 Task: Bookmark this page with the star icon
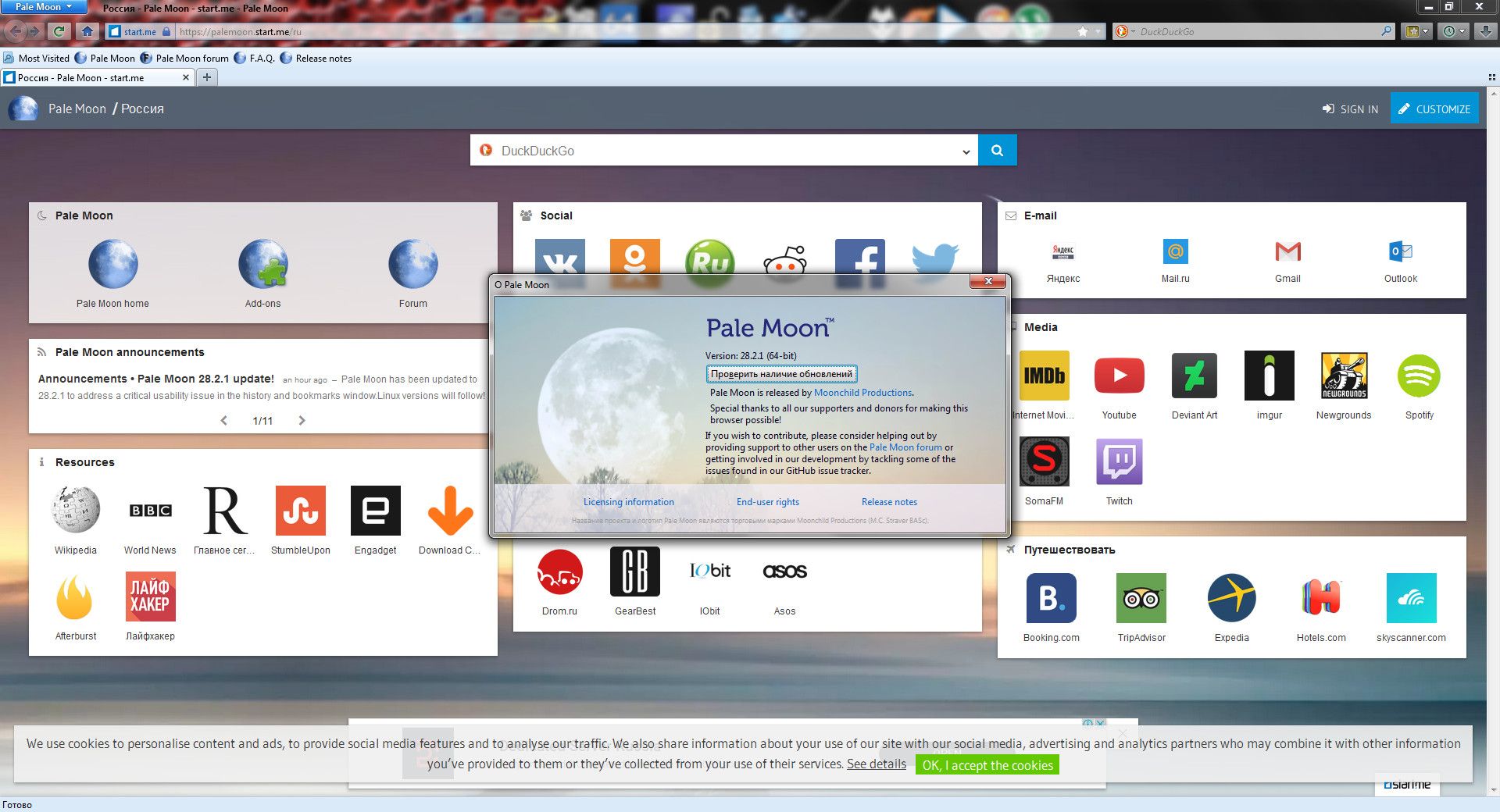coord(1082,31)
